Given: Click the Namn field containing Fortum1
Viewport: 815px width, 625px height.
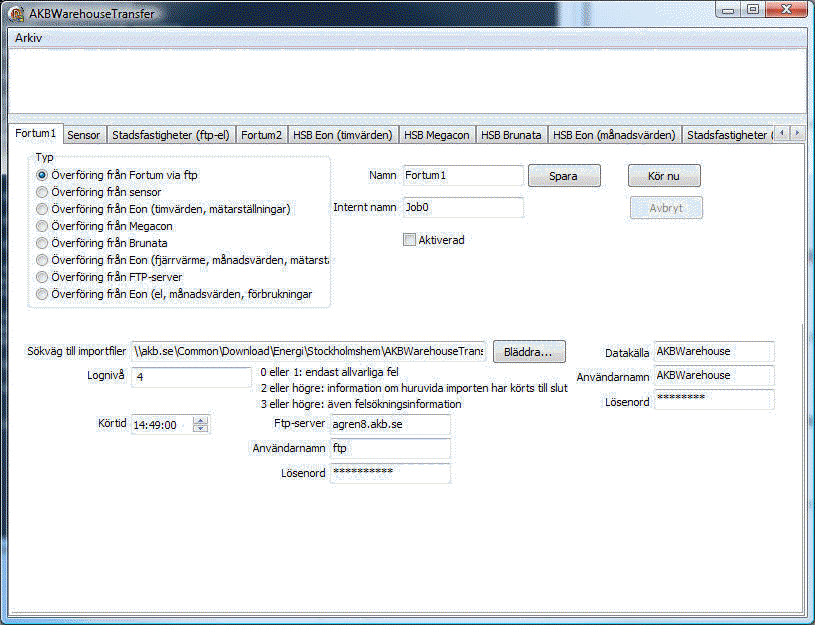Looking at the screenshot, I should (463, 176).
